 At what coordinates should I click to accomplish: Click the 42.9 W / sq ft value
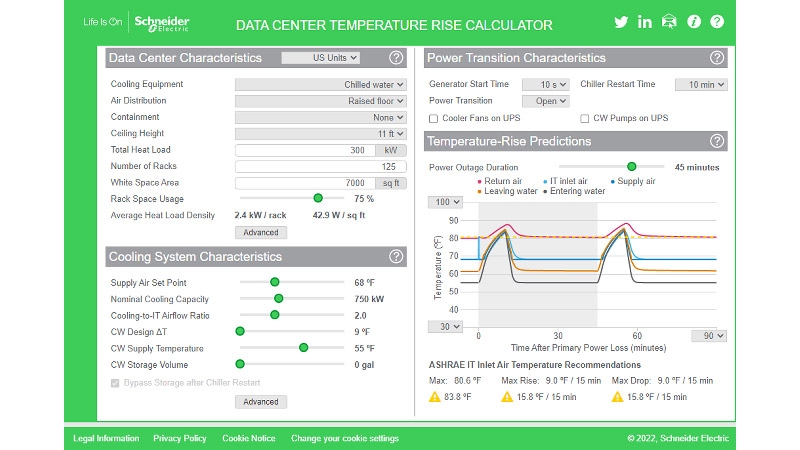click(339, 215)
